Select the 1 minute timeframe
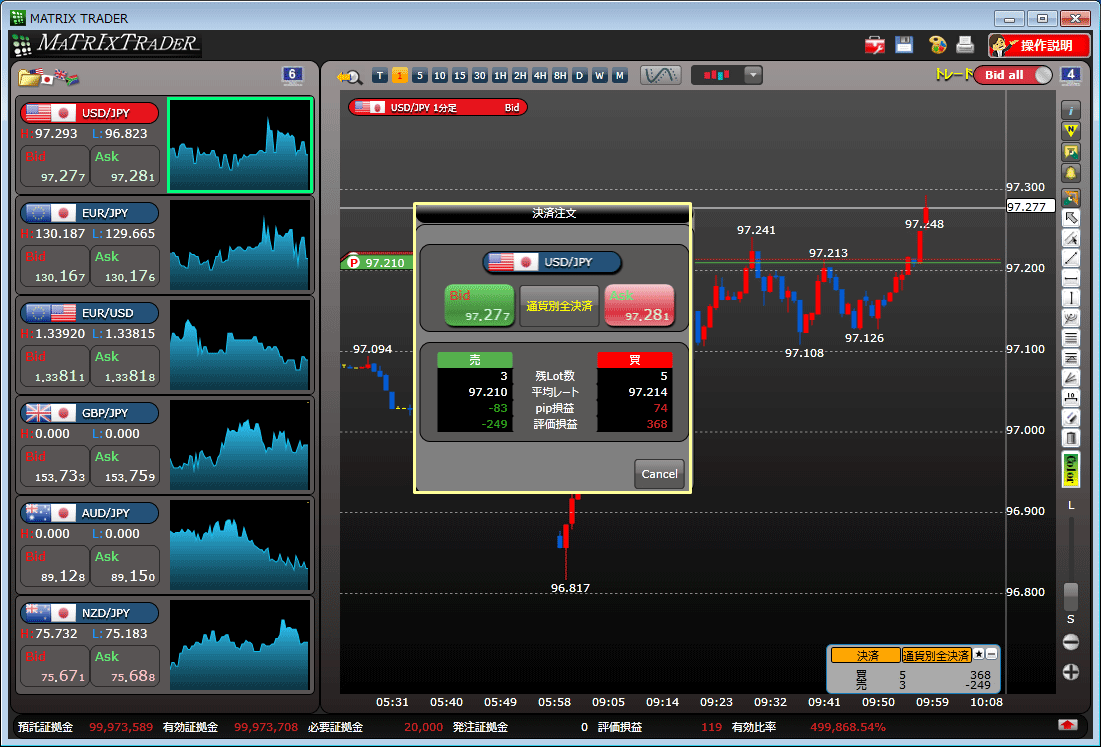This screenshot has height=747, width=1101. 400,76
